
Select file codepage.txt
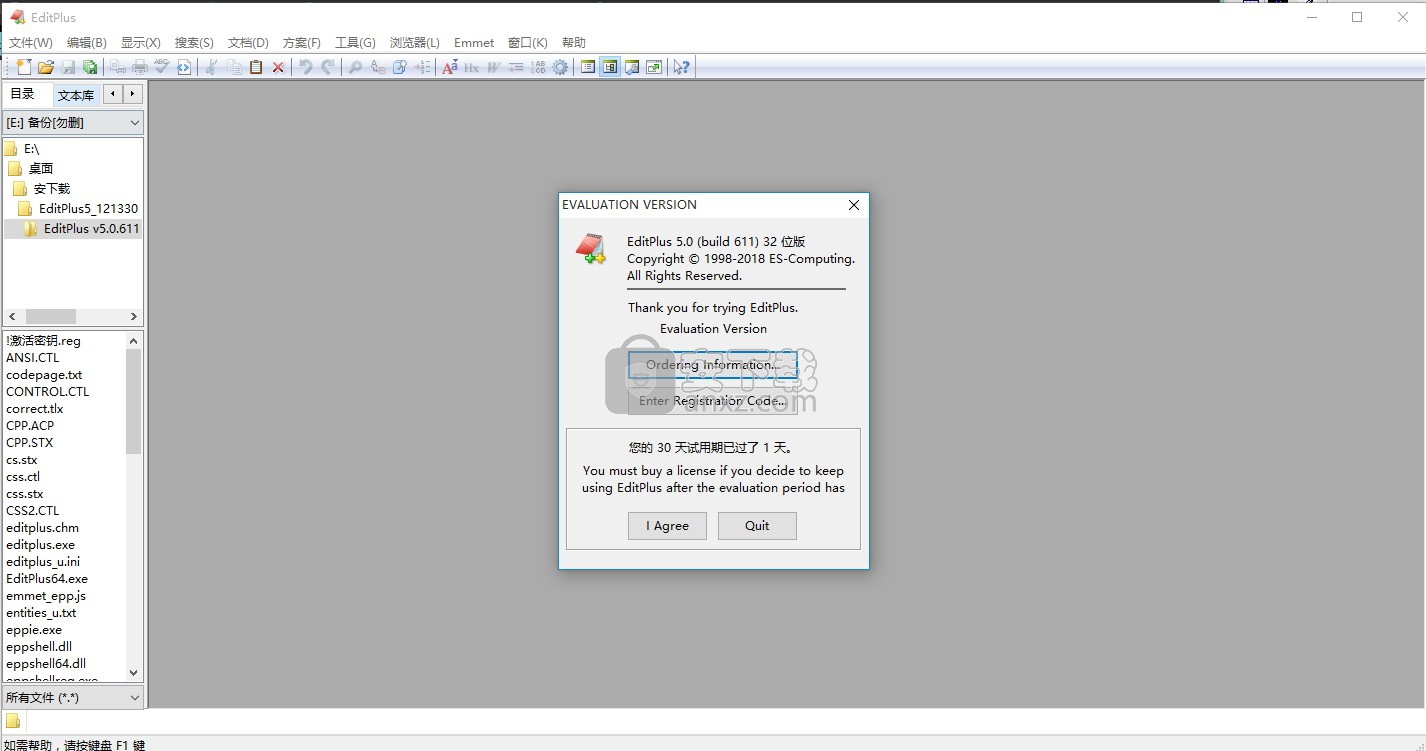point(44,375)
